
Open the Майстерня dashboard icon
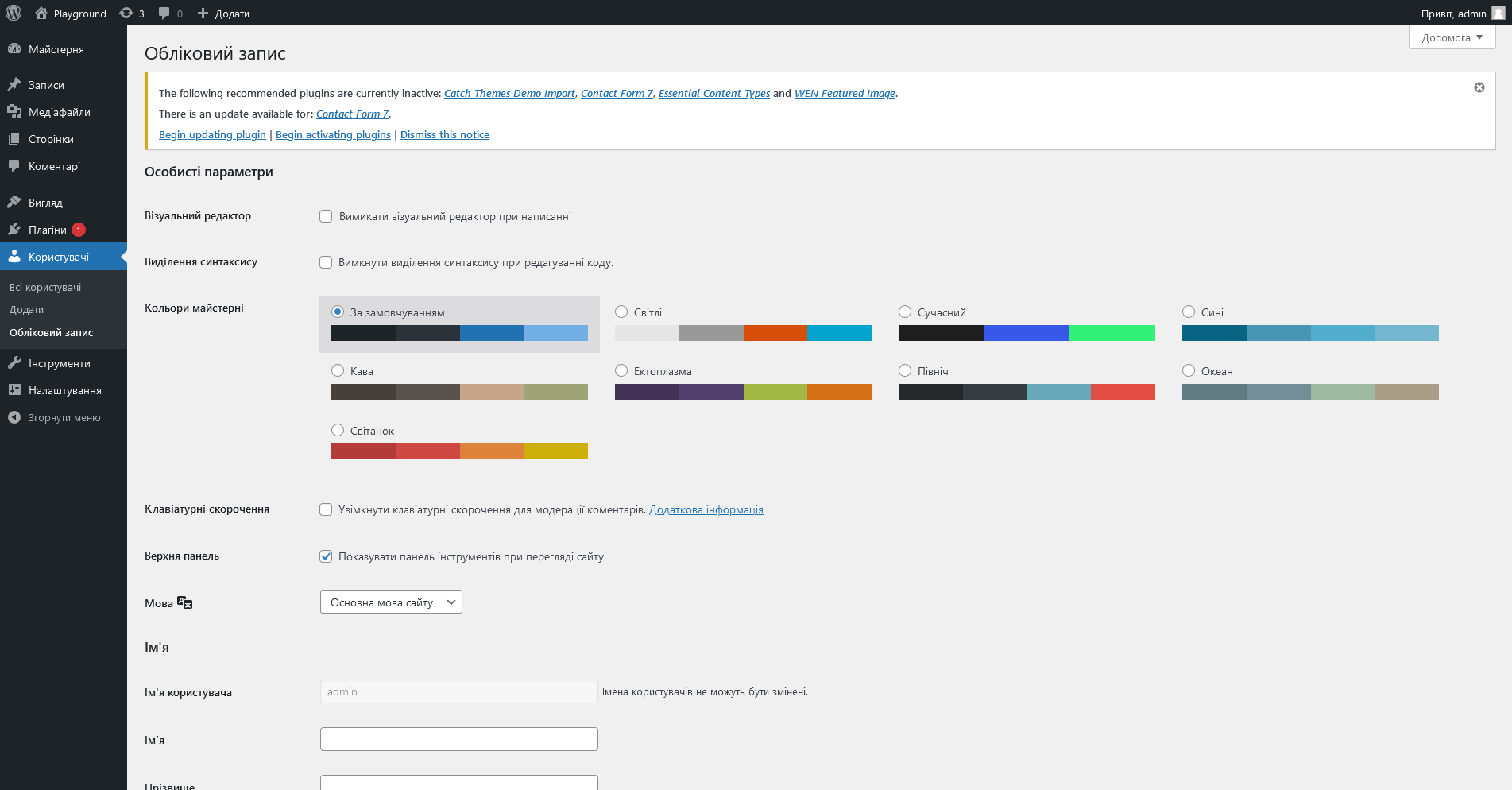[14, 49]
